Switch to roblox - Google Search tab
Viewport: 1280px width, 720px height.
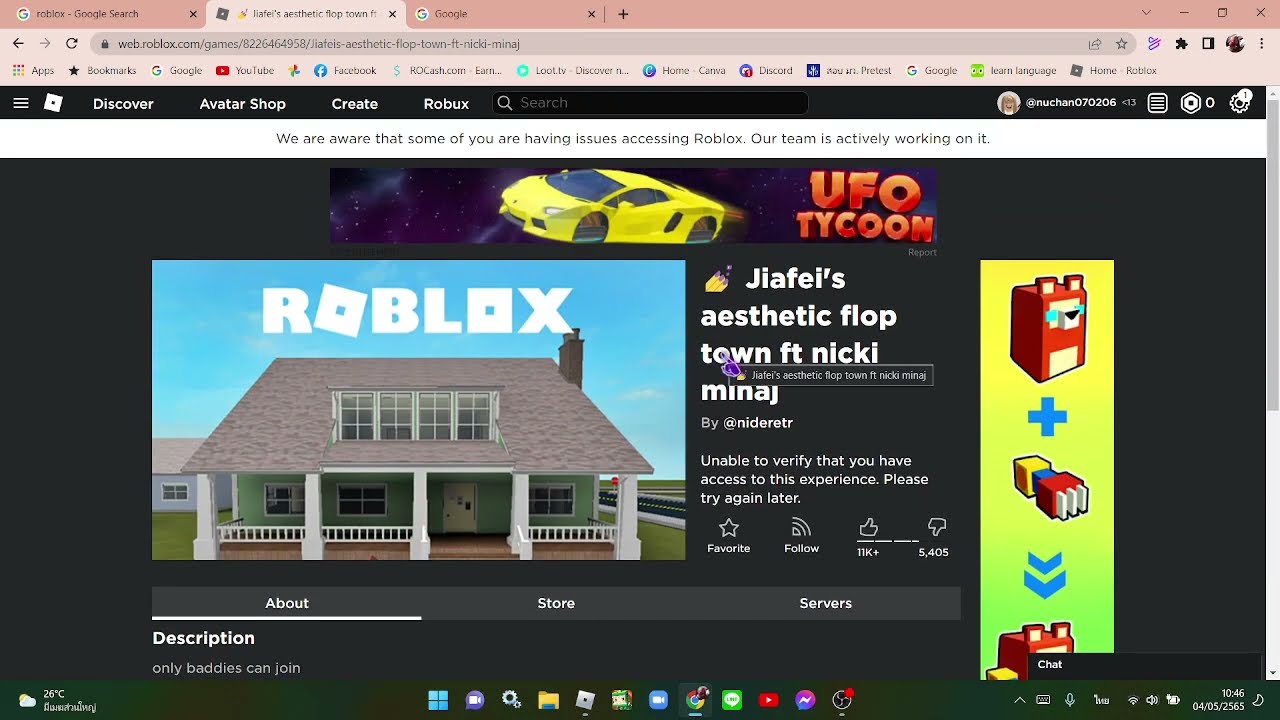point(104,14)
